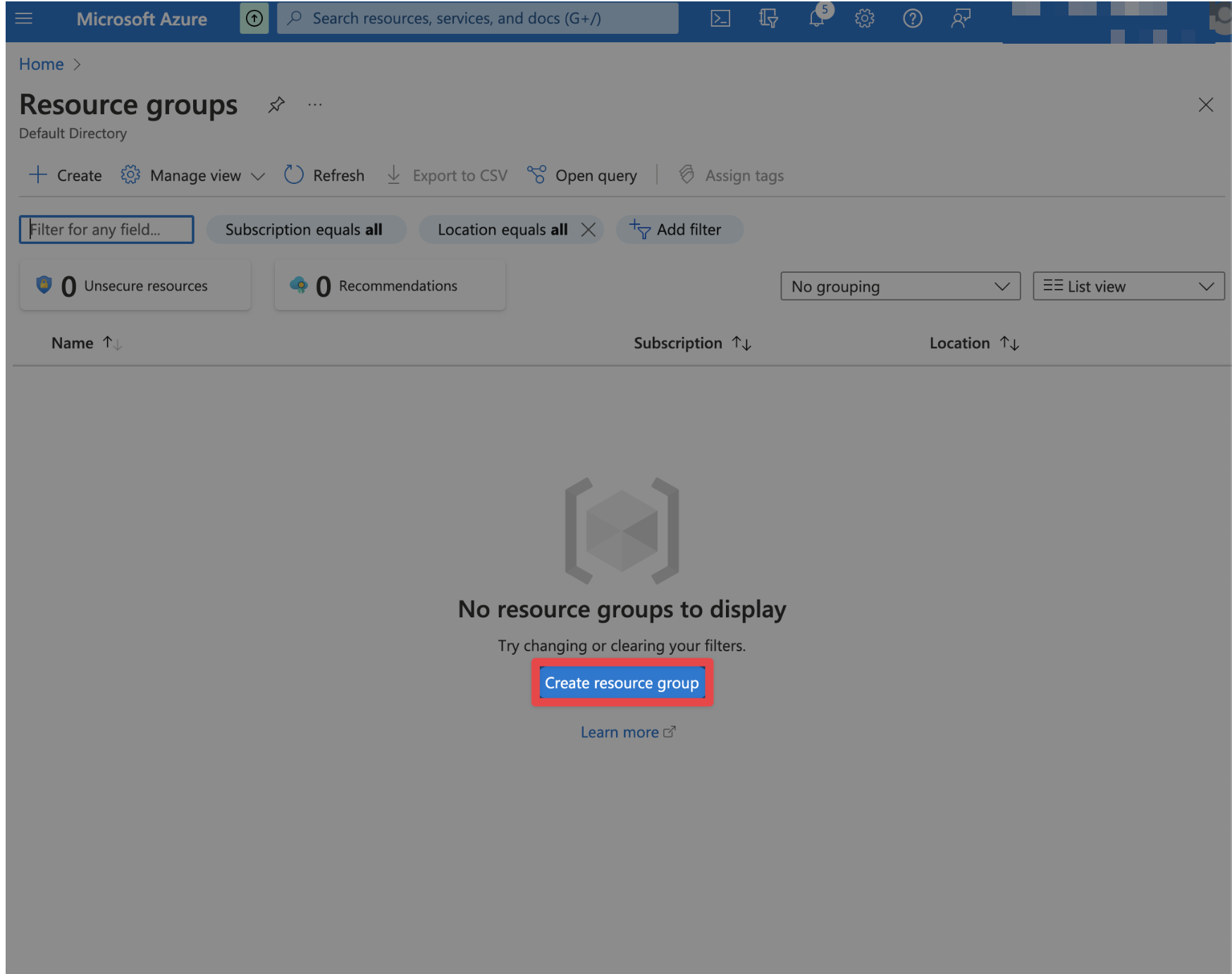The width and height of the screenshot is (1232, 974).
Task: Open the notifications bell
Action: tap(817, 18)
